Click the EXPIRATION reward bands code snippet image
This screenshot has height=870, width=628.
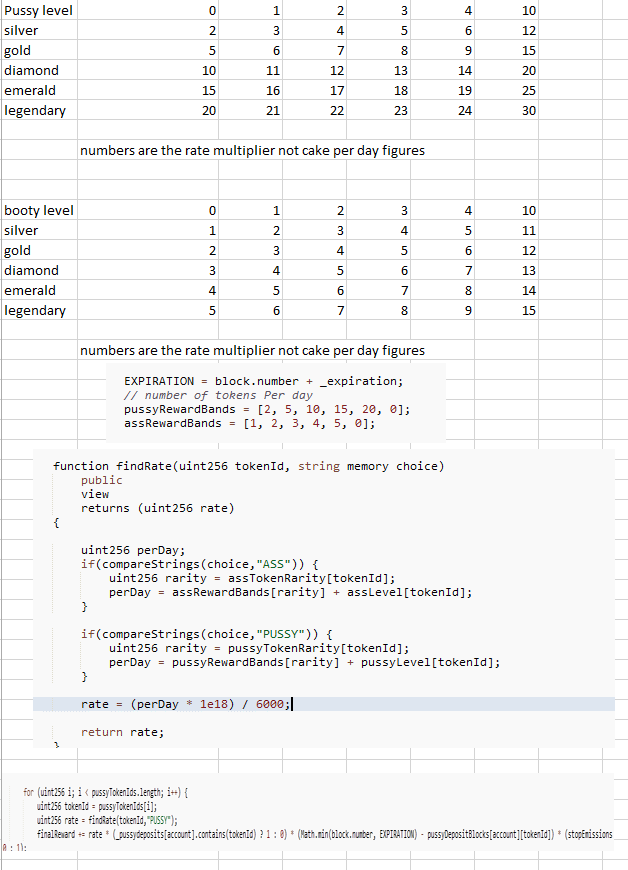[x=276, y=402]
